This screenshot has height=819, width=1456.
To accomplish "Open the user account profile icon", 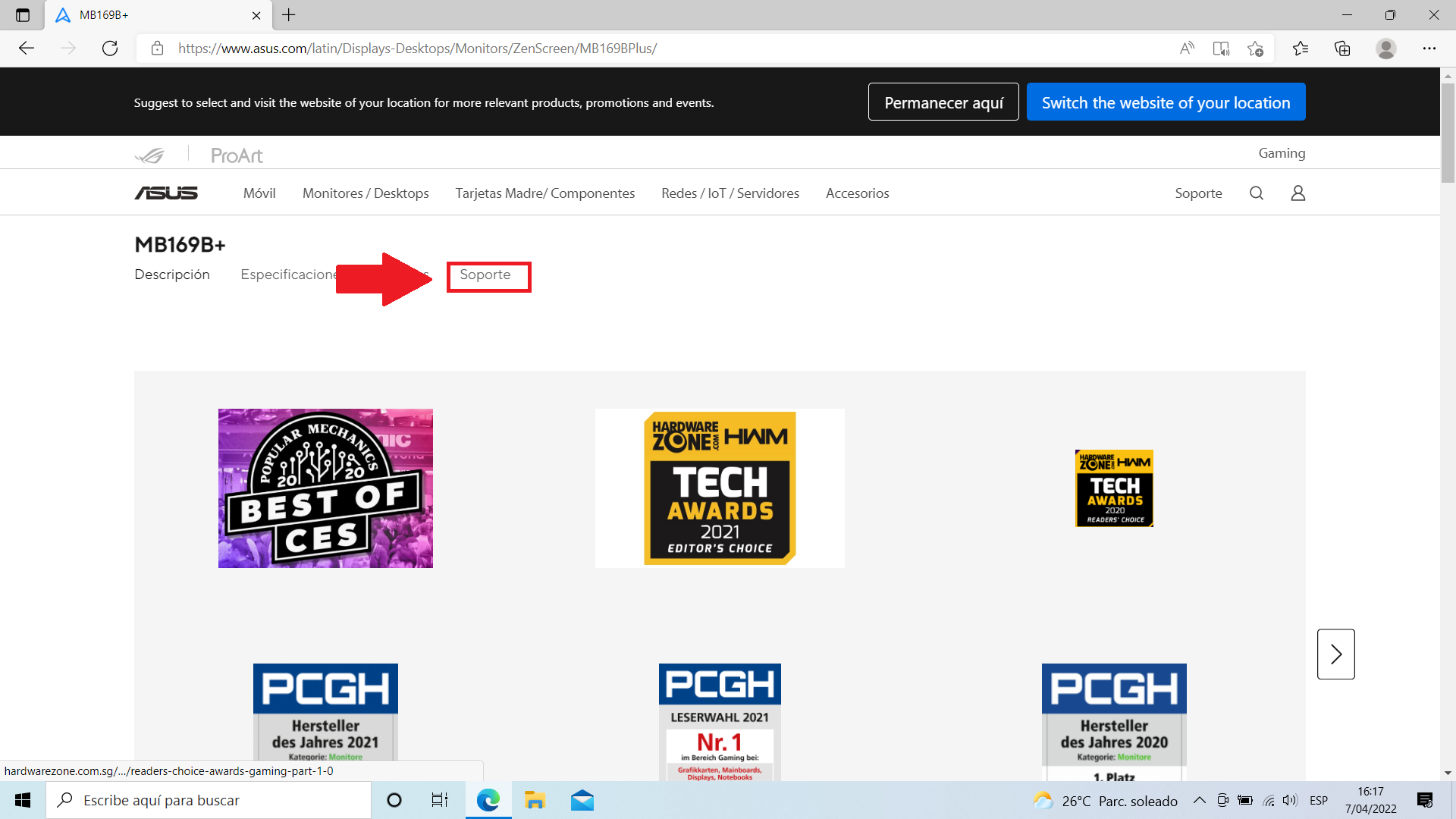I will 1298,193.
